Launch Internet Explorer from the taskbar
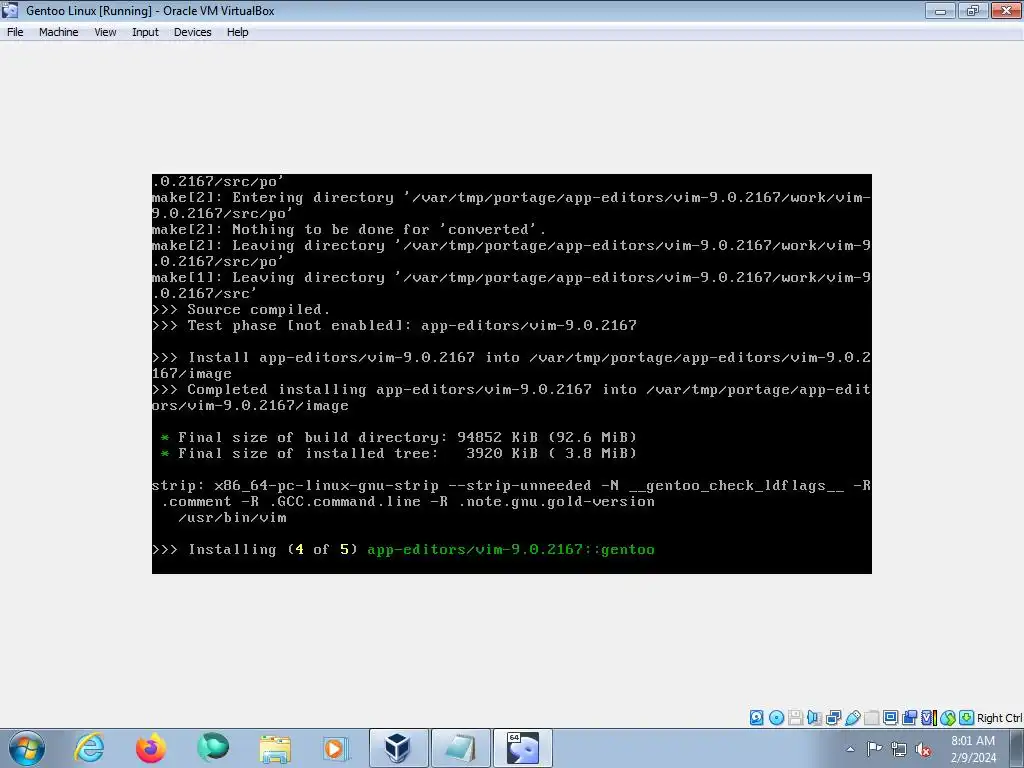 point(89,748)
